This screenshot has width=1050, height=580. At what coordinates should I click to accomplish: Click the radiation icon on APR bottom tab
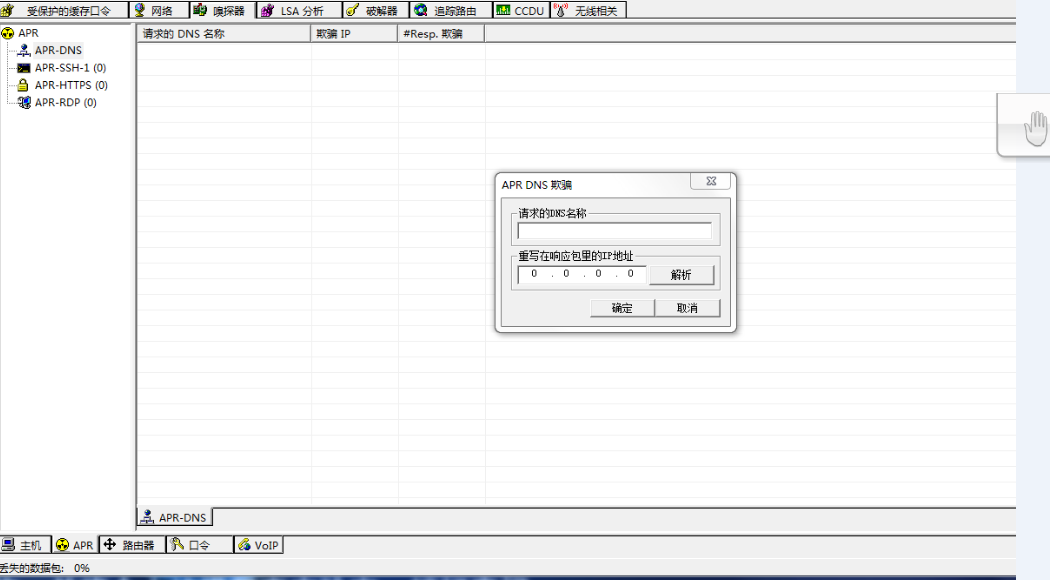click(x=62, y=545)
